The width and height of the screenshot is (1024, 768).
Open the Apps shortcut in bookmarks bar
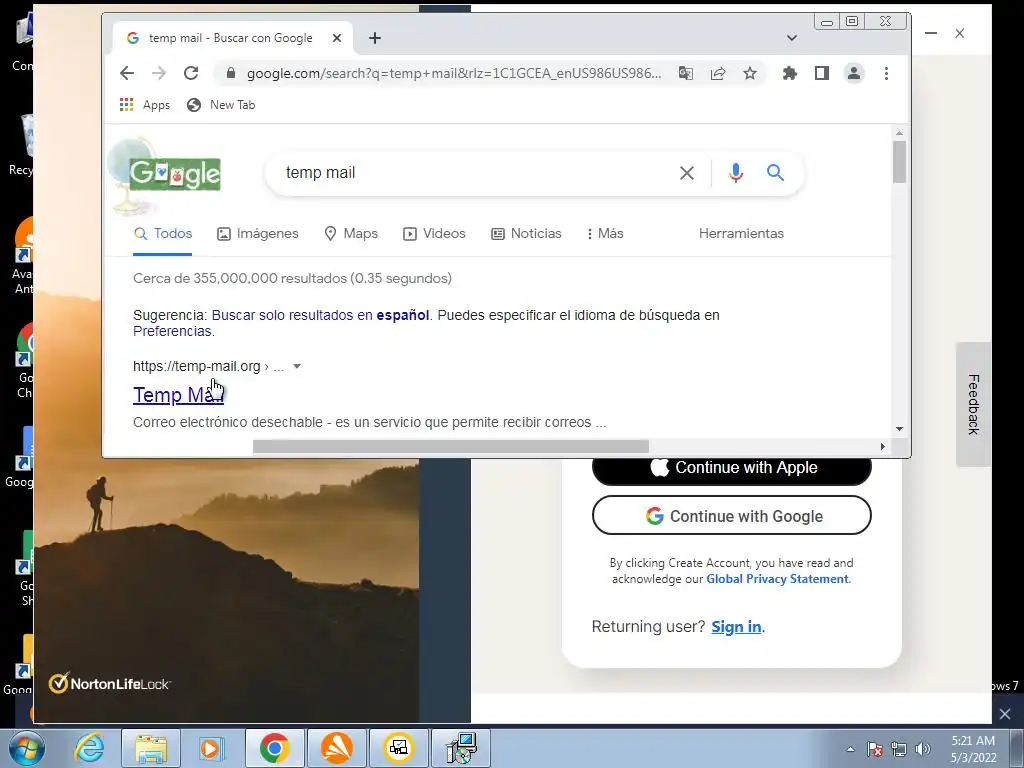pyautogui.click(x=144, y=104)
